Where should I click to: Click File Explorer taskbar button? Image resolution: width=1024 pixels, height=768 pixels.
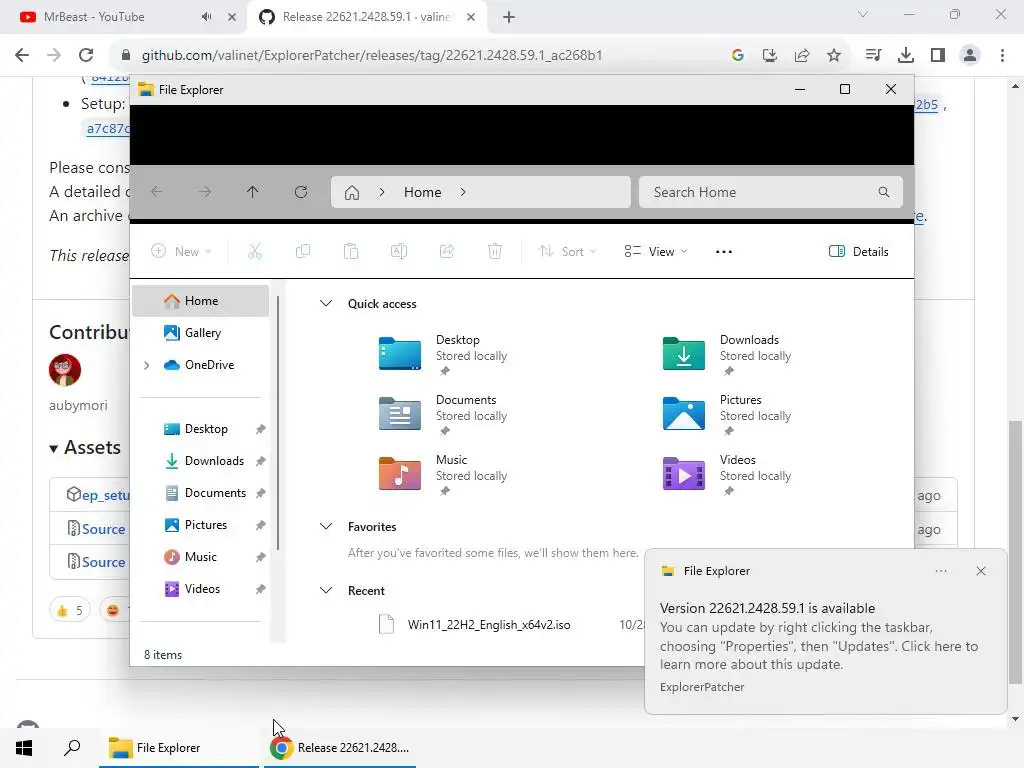tap(179, 748)
